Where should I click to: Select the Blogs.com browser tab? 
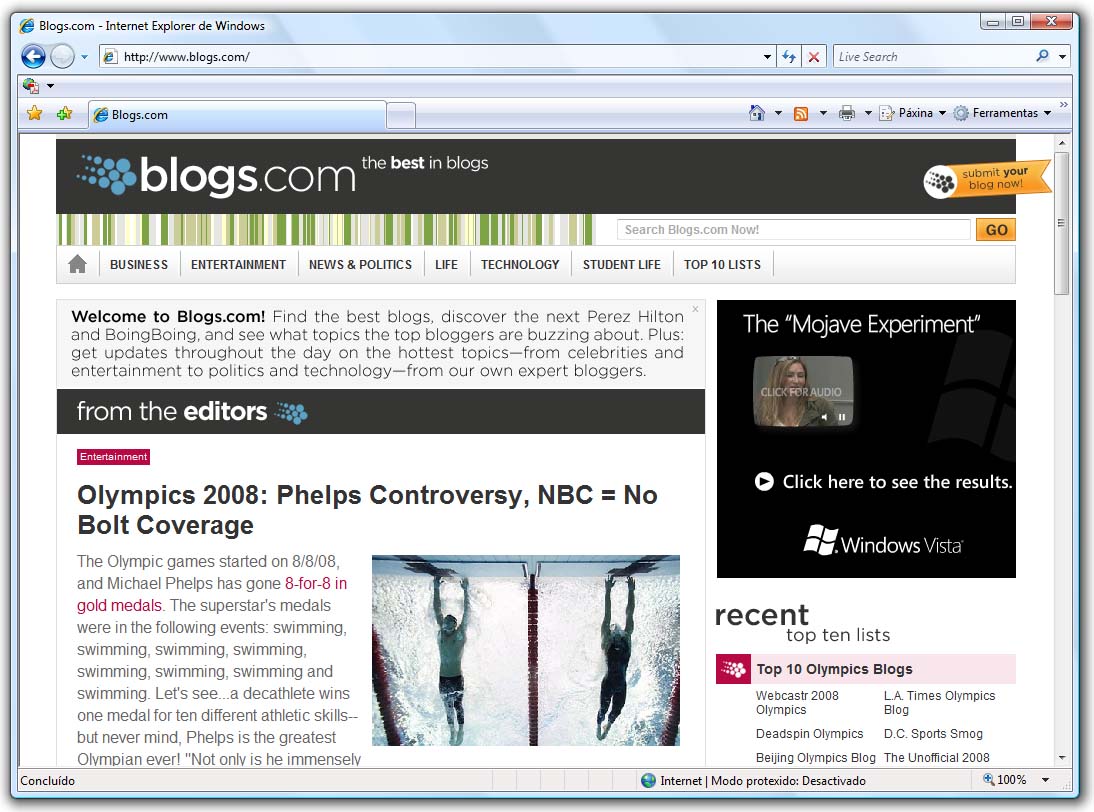pyautogui.click(x=237, y=114)
